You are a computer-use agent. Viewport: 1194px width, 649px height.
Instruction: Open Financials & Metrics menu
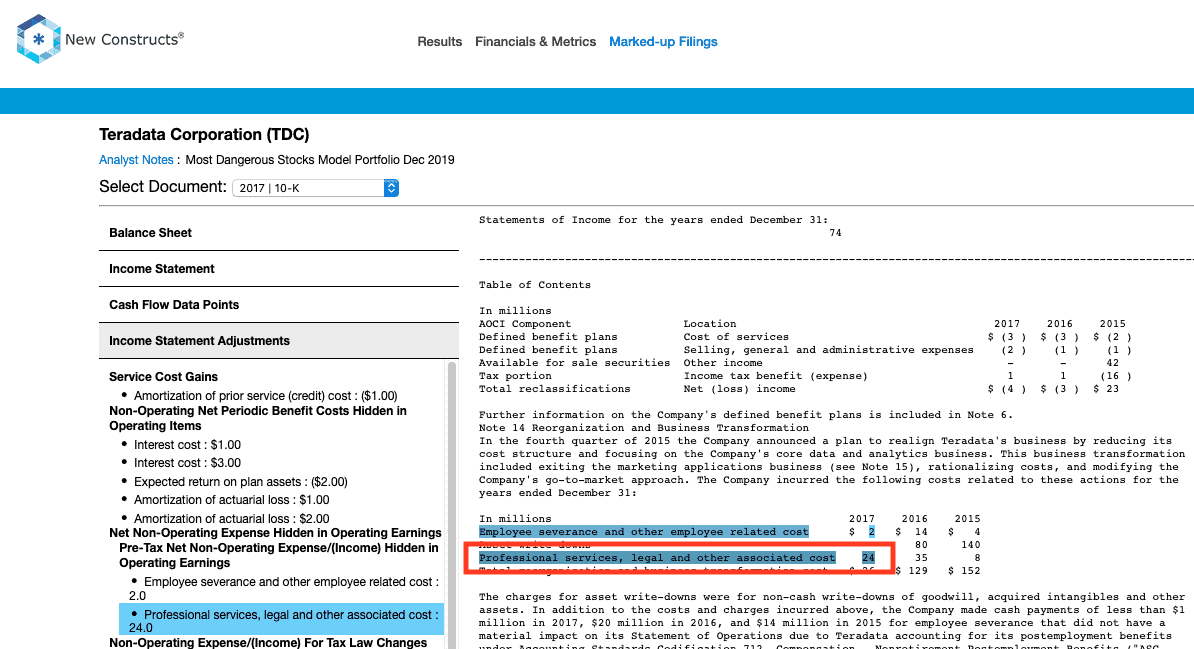pyautogui.click(x=535, y=42)
